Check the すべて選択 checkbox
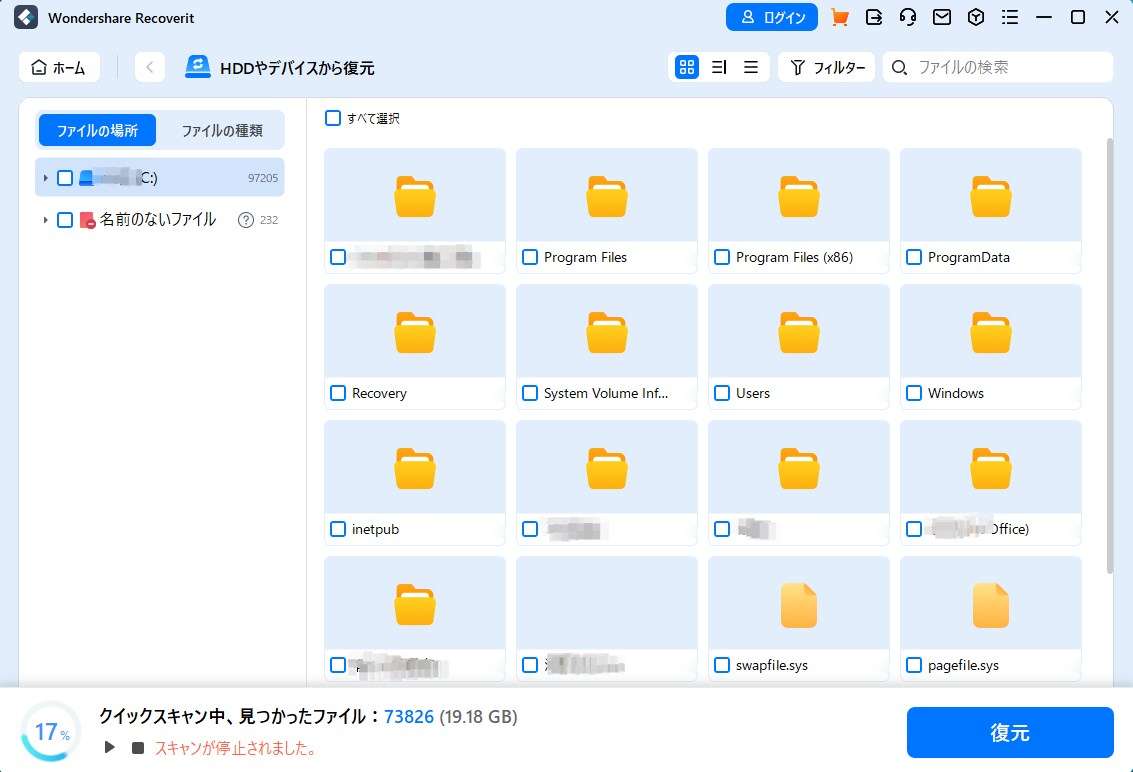 [332, 118]
